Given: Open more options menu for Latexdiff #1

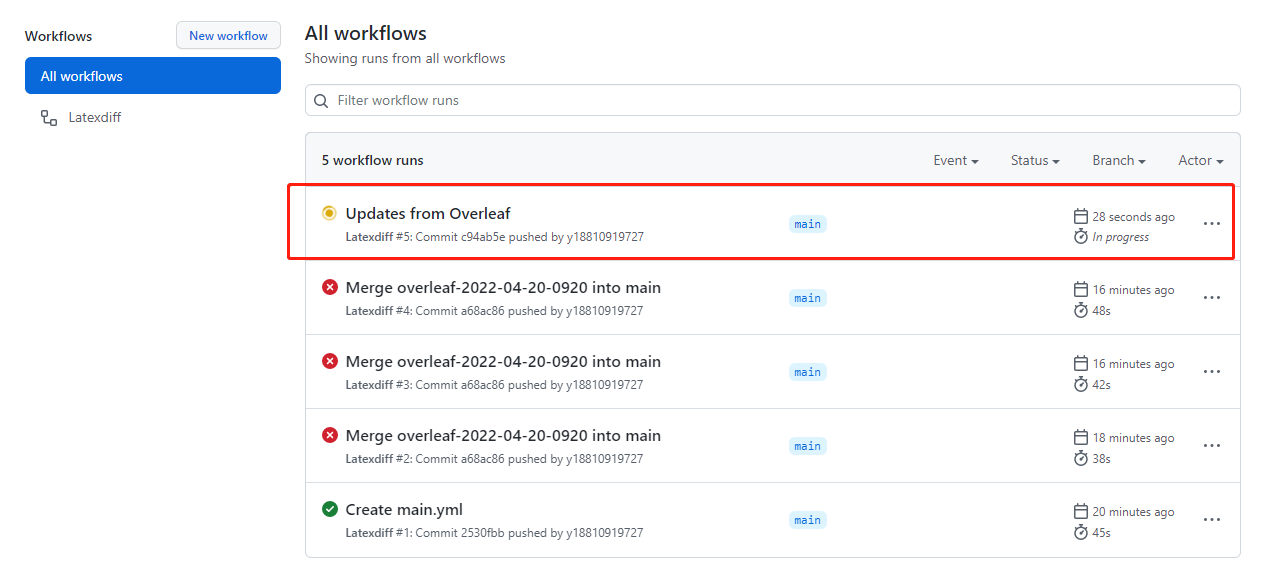Looking at the screenshot, I should (1212, 520).
